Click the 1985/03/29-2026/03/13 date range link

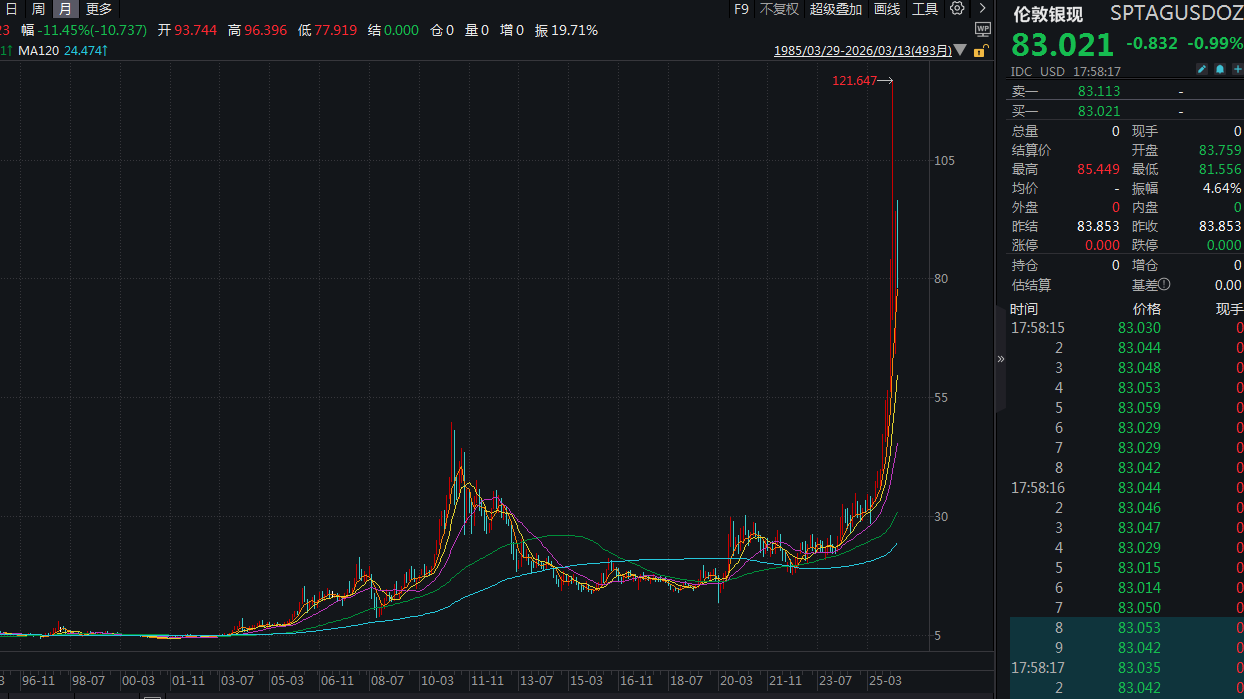click(x=862, y=50)
